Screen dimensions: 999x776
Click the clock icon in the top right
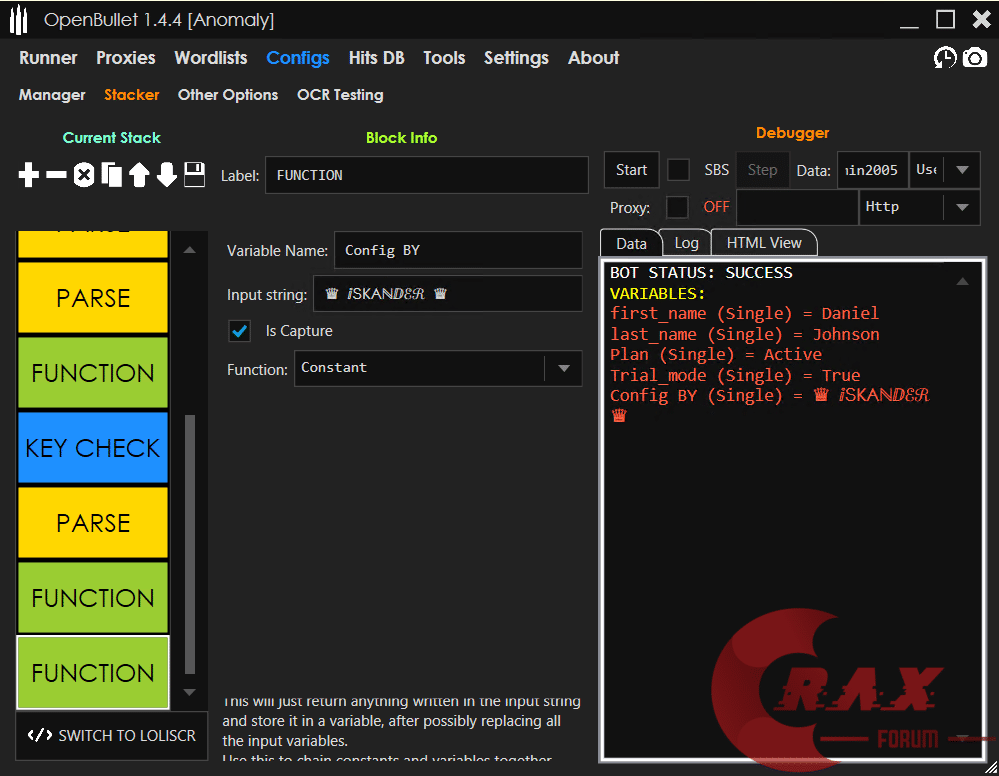(944, 58)
